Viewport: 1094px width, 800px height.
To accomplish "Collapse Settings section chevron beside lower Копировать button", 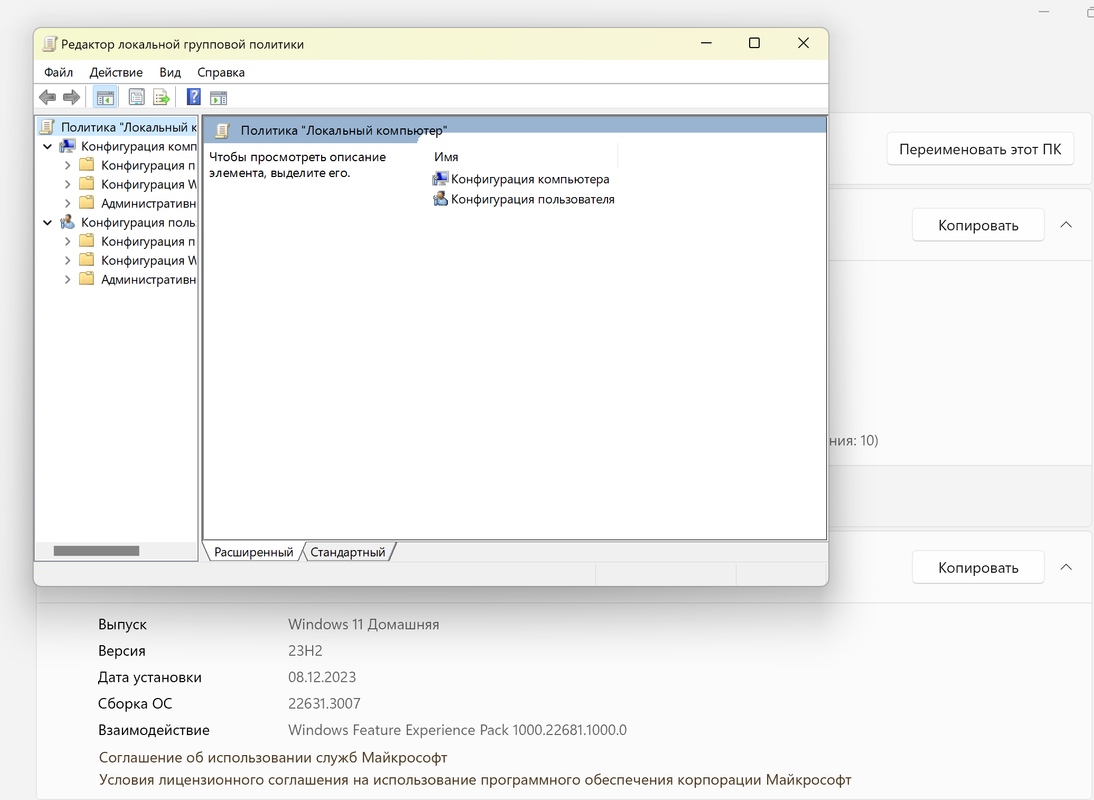I will pos(1066,567).
